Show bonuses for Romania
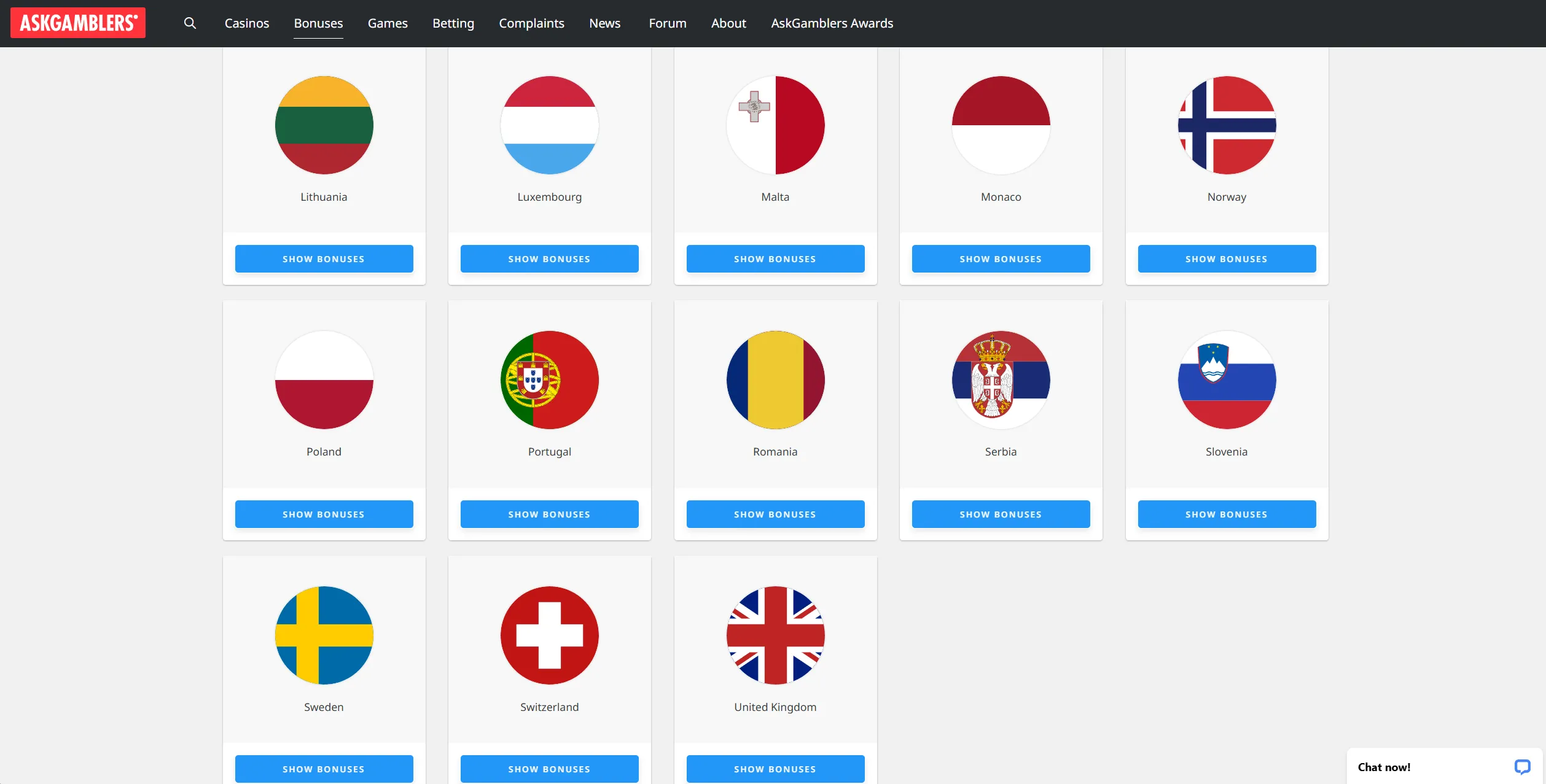The width and height of the screenshot is (1546, 784). [775, 514]
